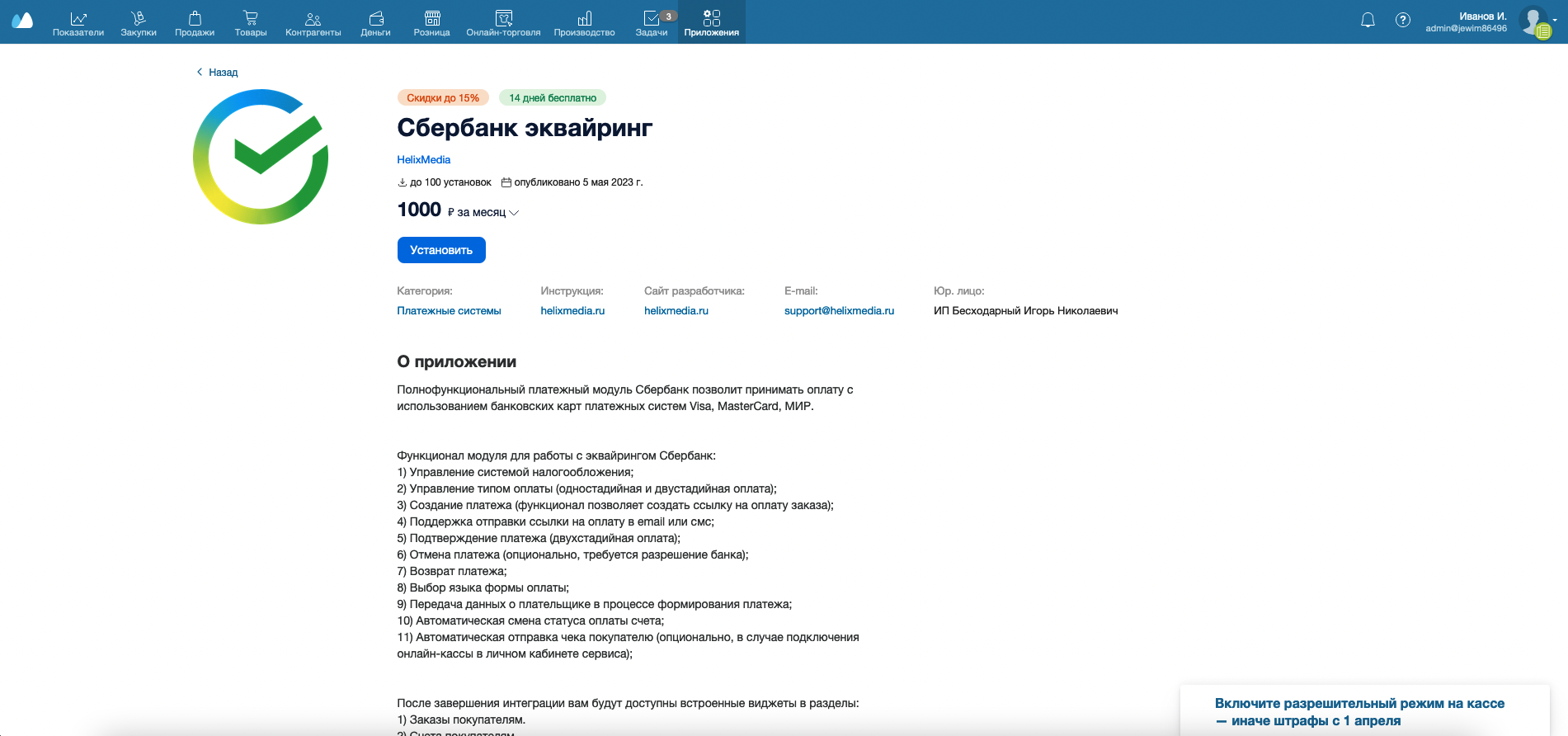1568x736 pixels.
Task: Open the разрешительный режим notification banner
Action: (x=1365, y=710)
